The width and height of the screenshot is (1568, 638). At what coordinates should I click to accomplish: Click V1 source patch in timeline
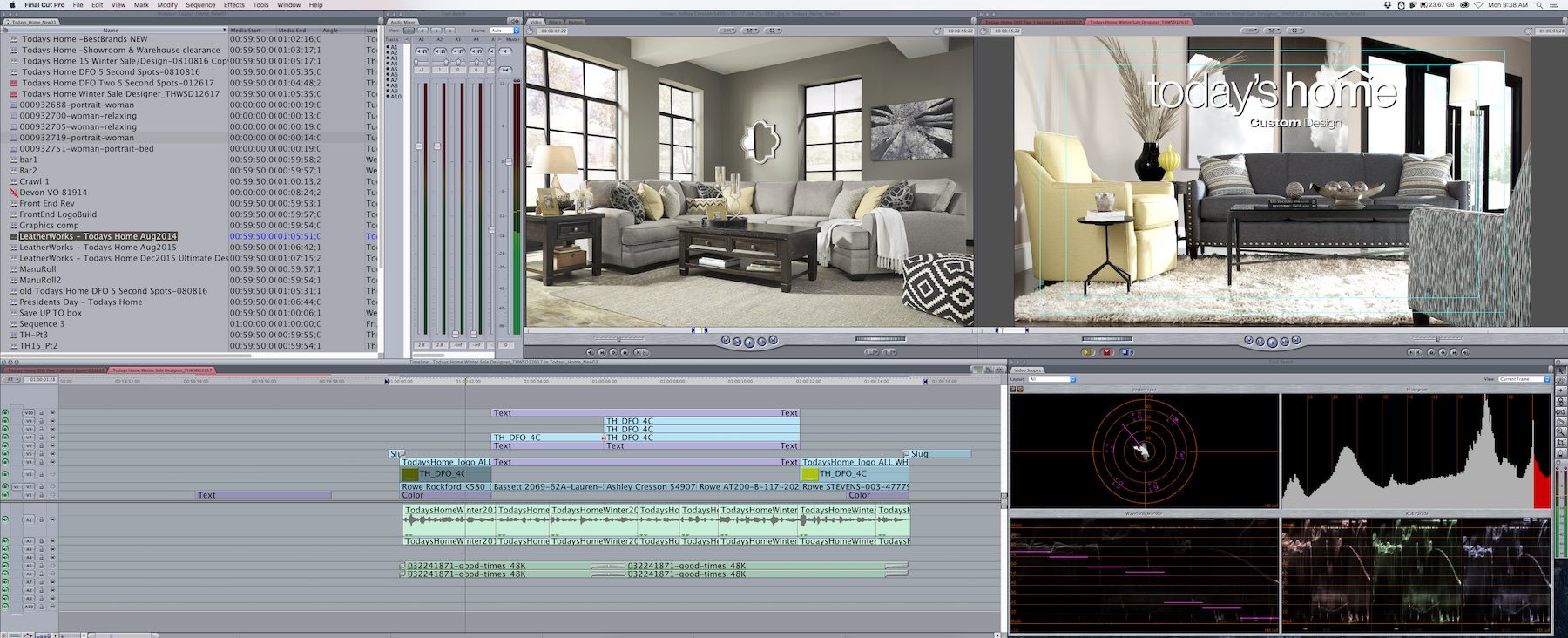[x=17, y=486]
